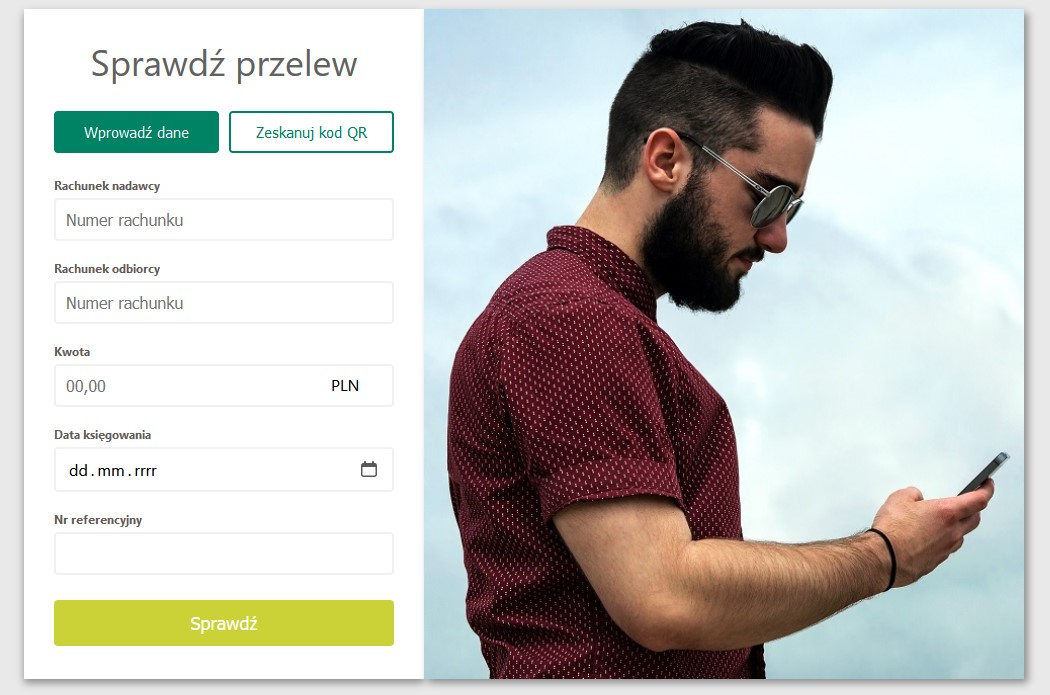Click the Sprawdź przelew heading

[x=224, y=64]
